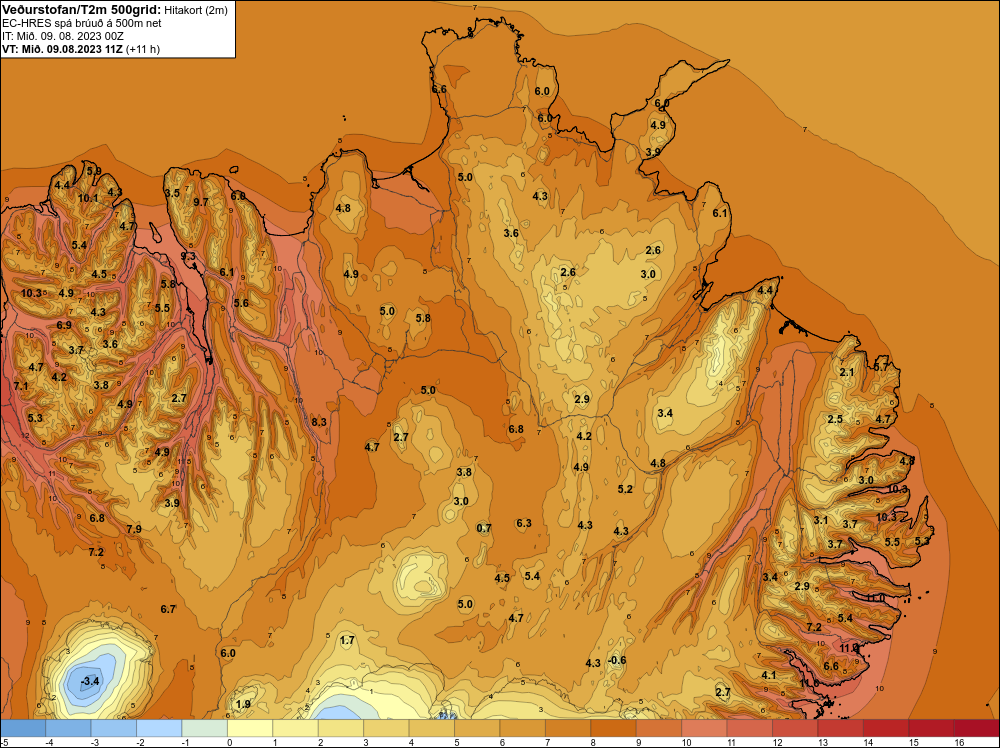The width and height of the screenshot is (1000, 748).
Task: Click the Veðurstofan/T2m 500grid title
Action: (81, 9)
